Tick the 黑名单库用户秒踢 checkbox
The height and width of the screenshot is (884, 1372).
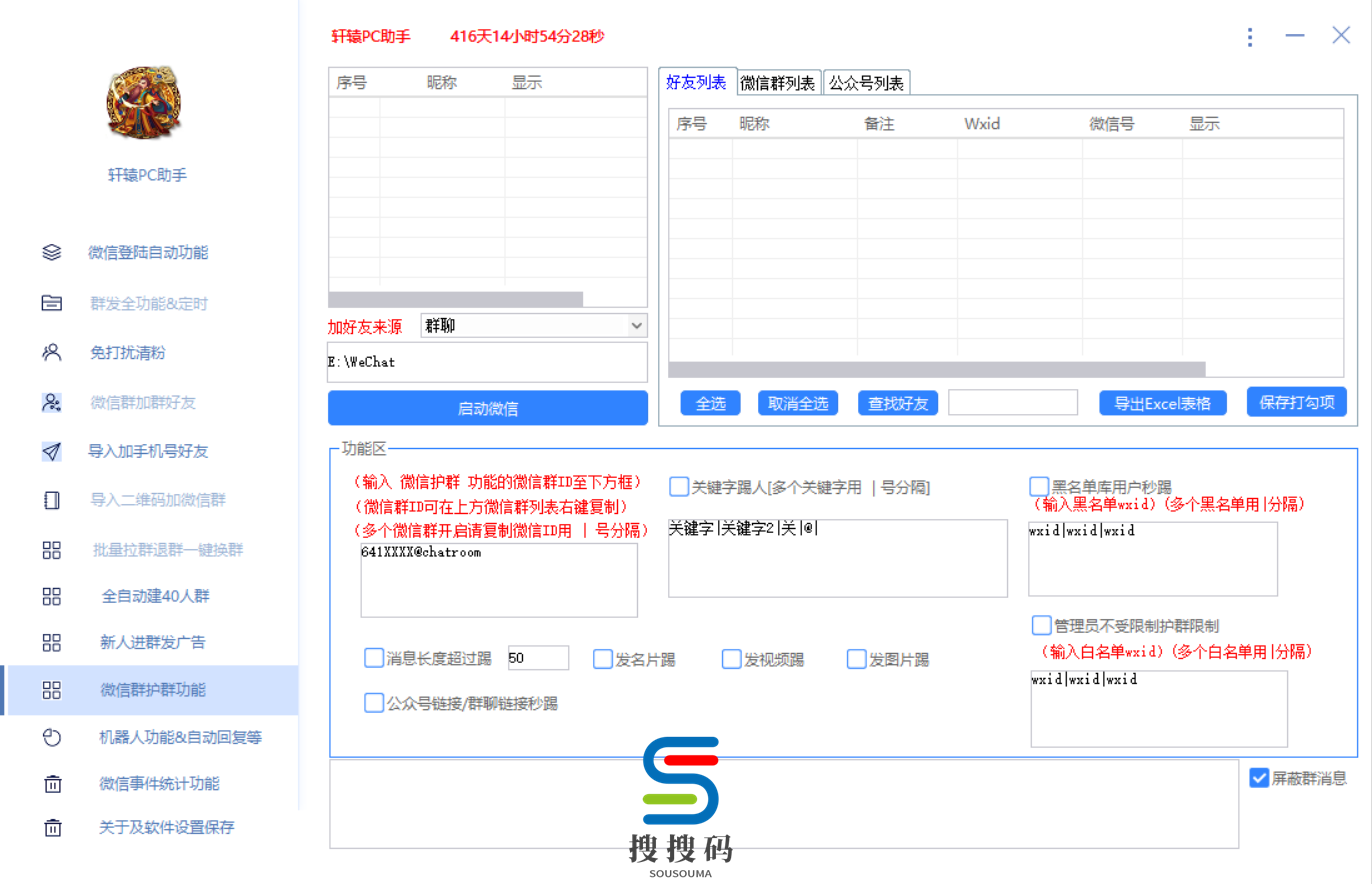(1039, 487)
